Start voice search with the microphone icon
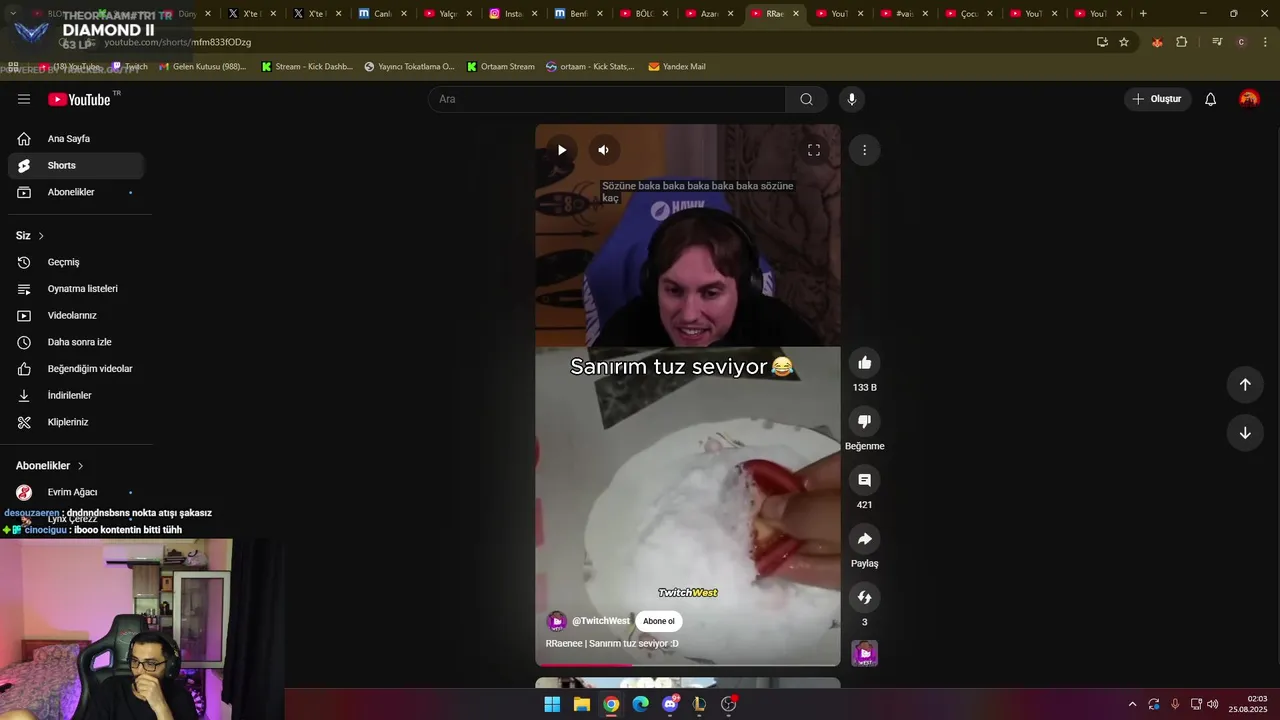Viewport: 1280px width, 720px height. click(852, 99)
